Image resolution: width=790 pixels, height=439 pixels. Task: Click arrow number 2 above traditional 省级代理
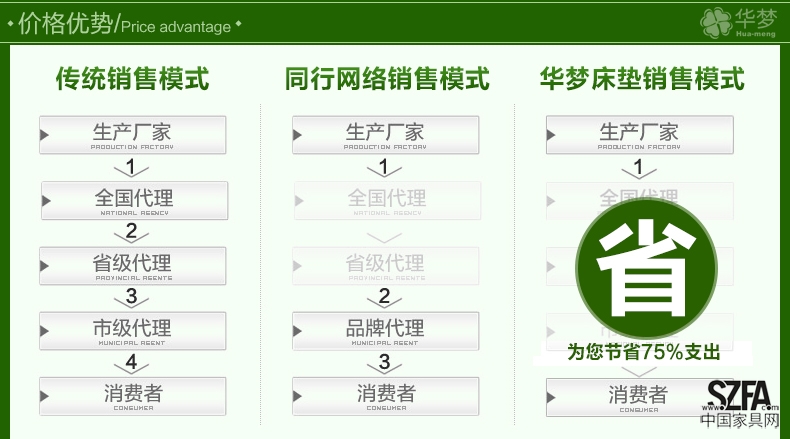point(131,233)
